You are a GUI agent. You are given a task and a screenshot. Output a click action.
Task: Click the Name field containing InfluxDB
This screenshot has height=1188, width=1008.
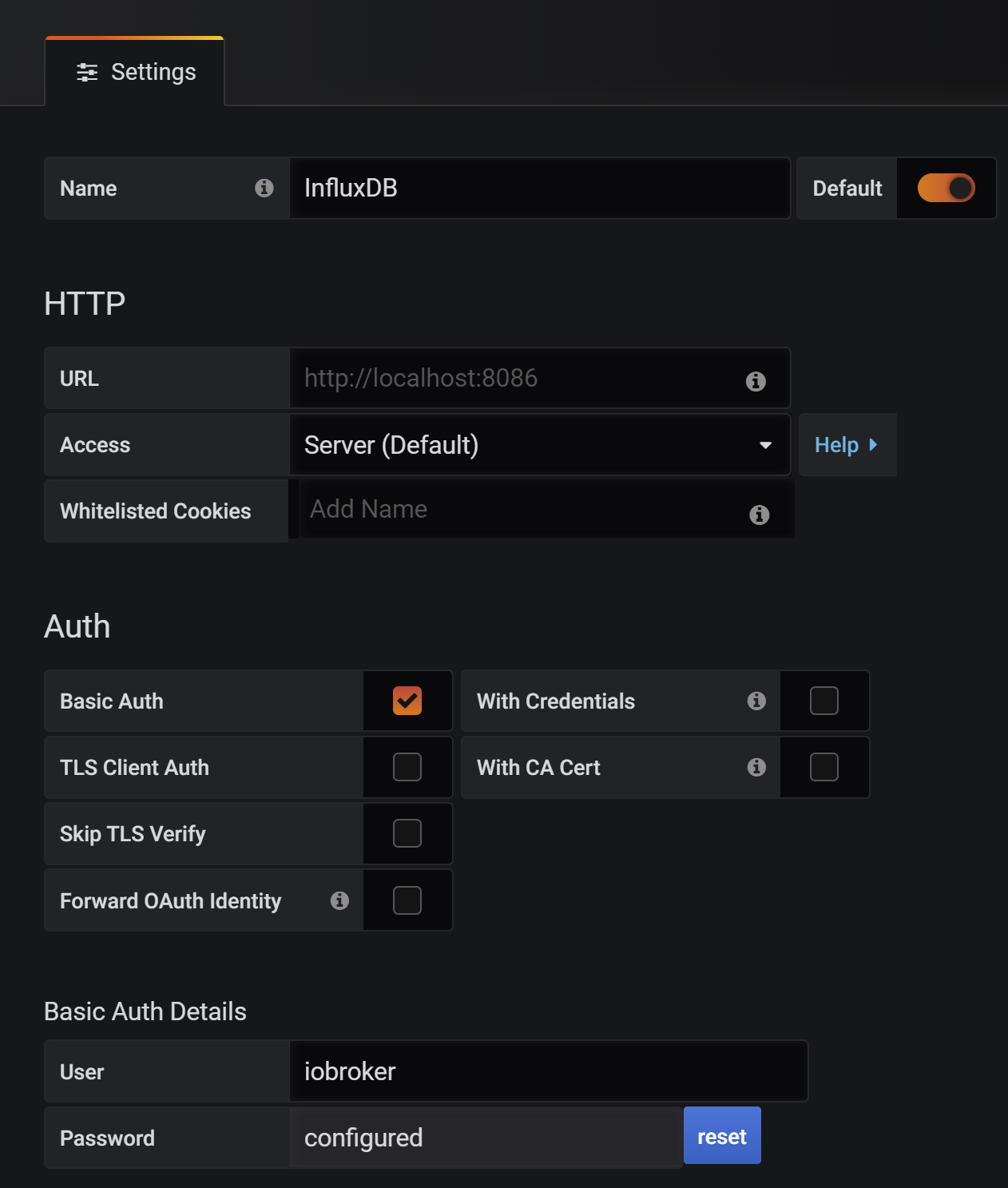[x=540, y=189]
